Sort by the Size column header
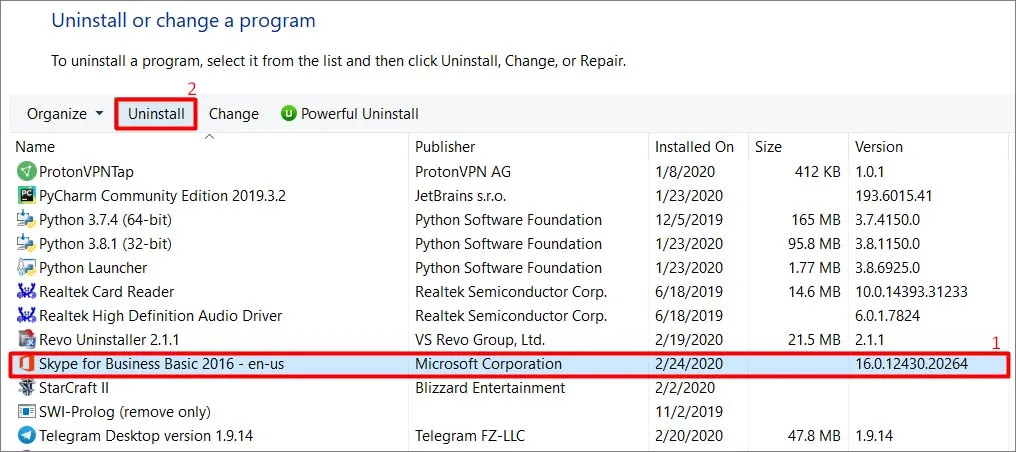This screenshot has height=452, width=1016. click(768, 147)
